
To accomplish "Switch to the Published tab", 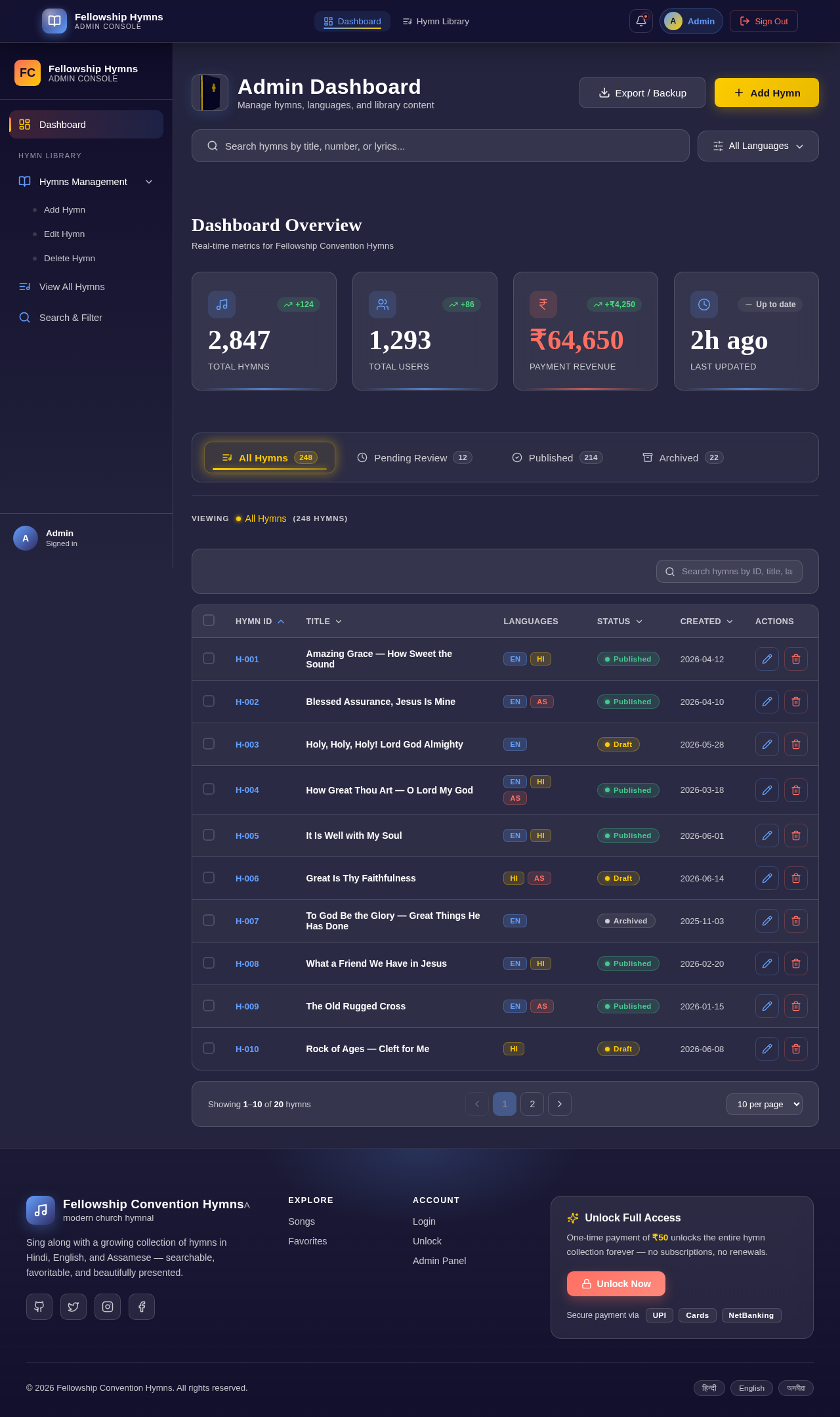I will 557,457.
